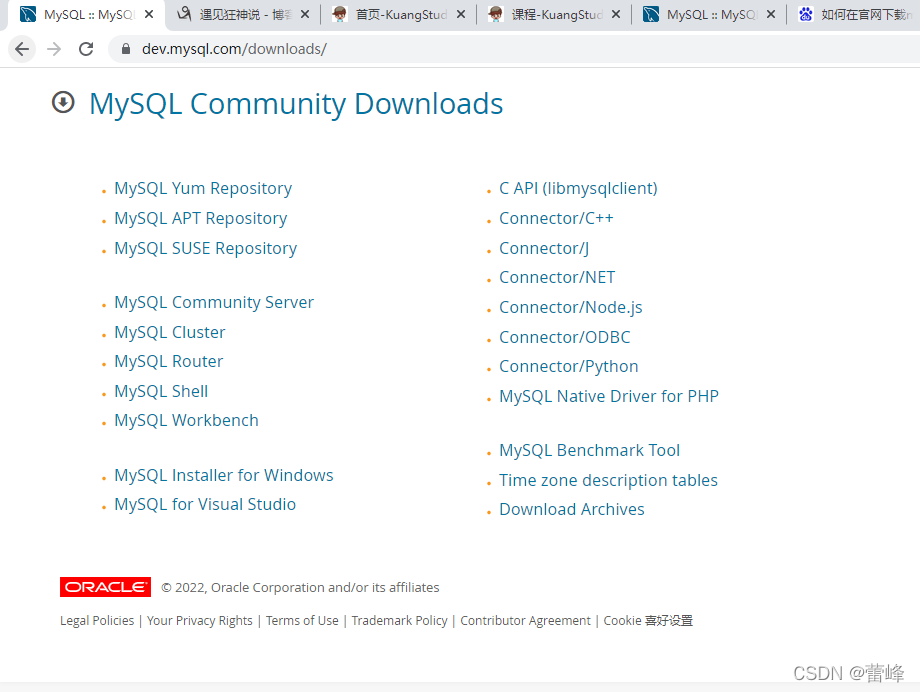Switch to the 课程-KuangStudy tab

(x=554, y=15)
